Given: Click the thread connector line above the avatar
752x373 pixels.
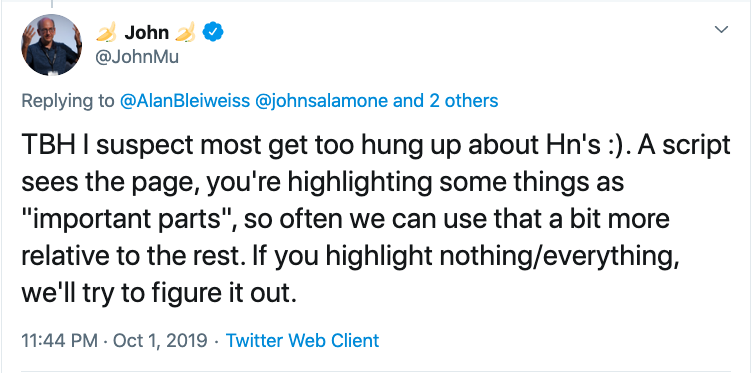Looking at the screenshot, I should 51,4.
